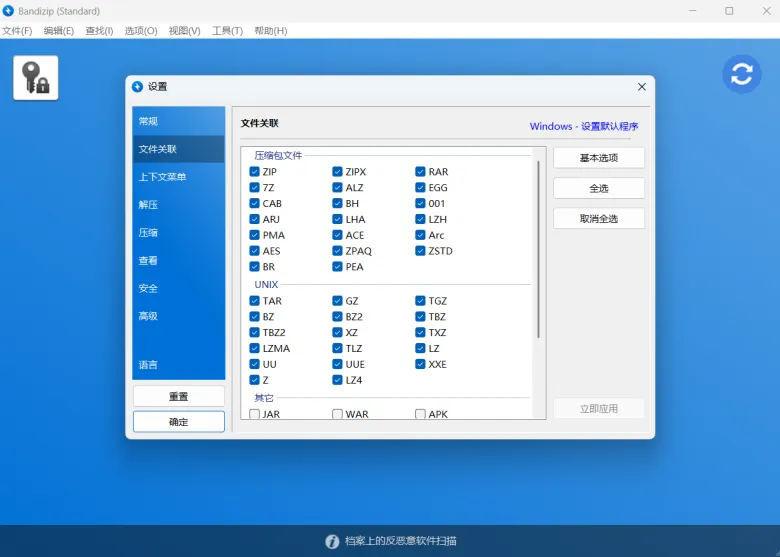Click the 取消全选 button
Viewport: 780px width, 557px height.
598,219
